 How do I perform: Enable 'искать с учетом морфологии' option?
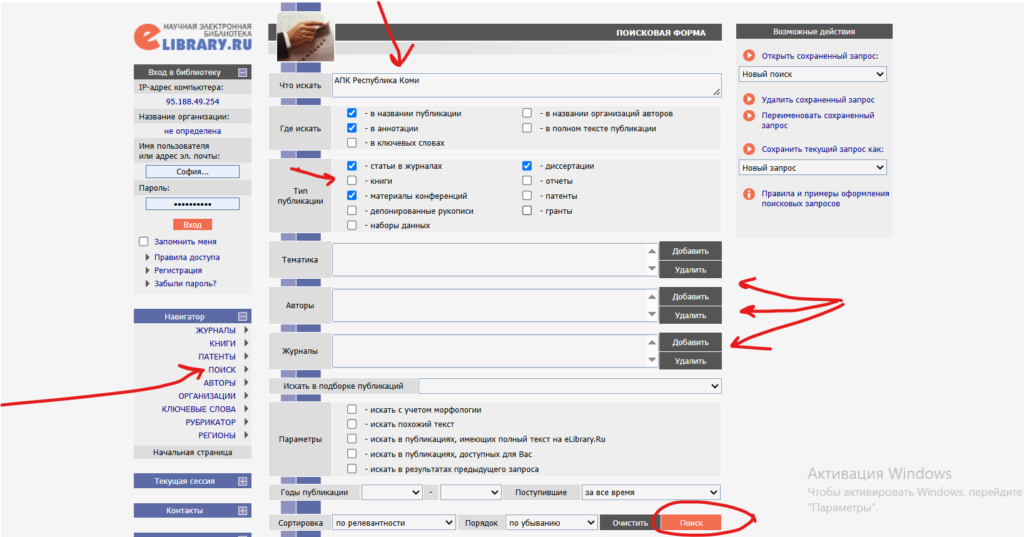[352, 410]
